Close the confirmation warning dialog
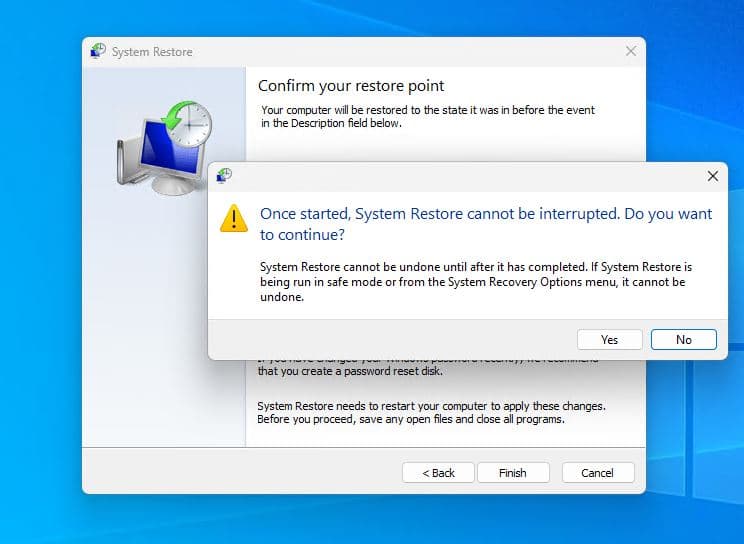 pos(712,176)
